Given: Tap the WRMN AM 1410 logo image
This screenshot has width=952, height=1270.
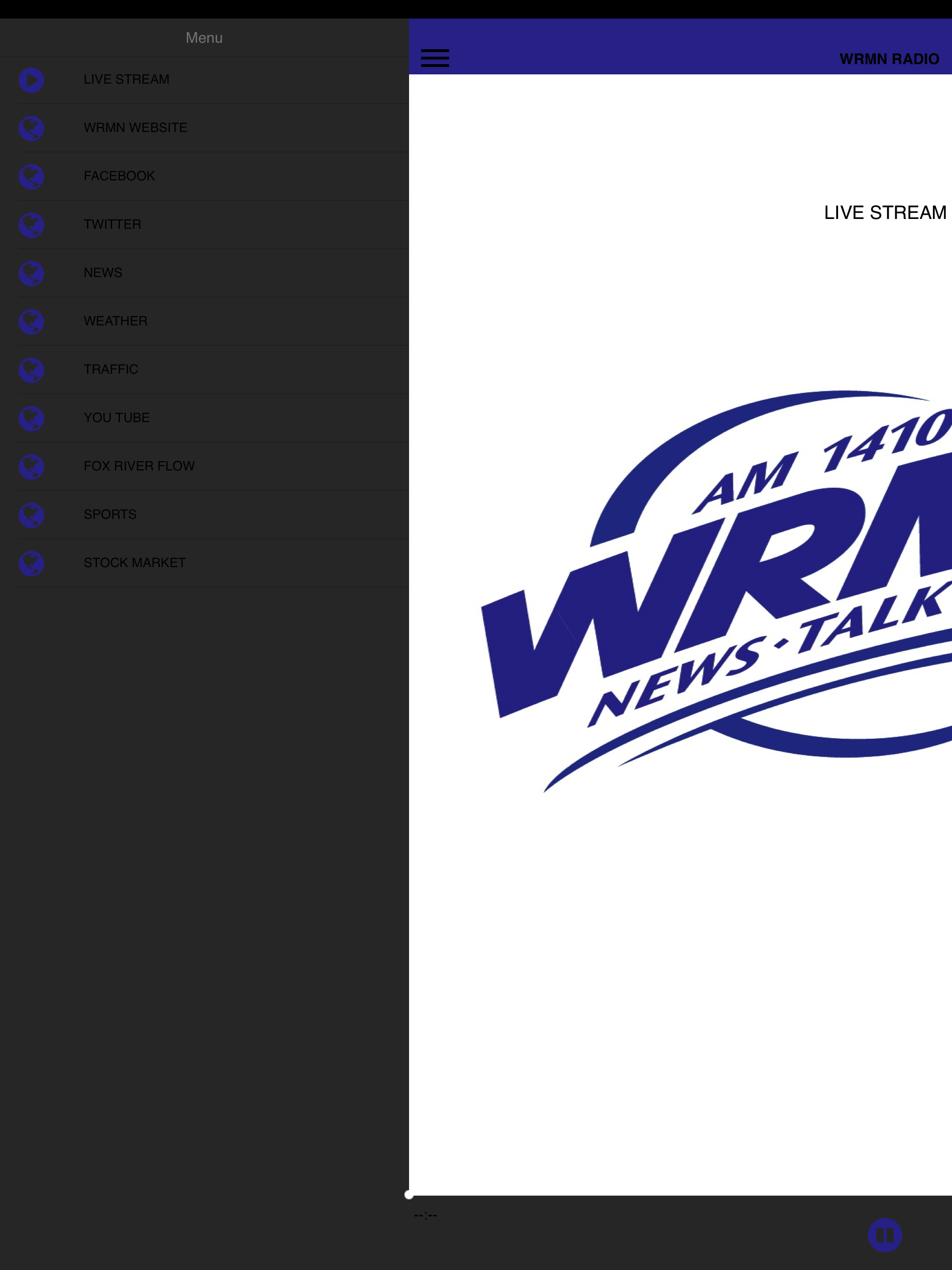Looking at the screenshot, I should 716,591.
